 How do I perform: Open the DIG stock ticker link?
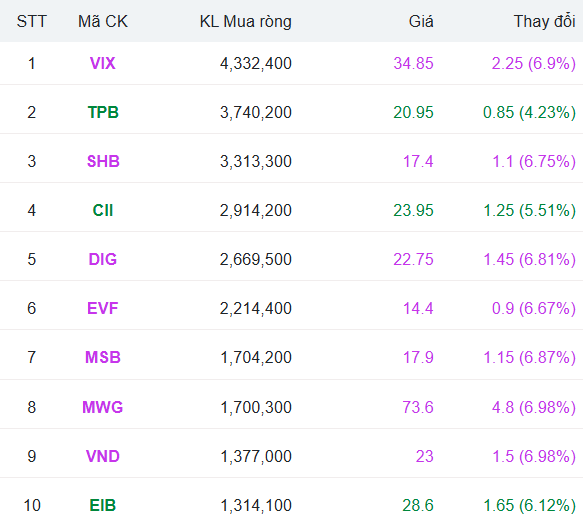click(x=103, y=259)
